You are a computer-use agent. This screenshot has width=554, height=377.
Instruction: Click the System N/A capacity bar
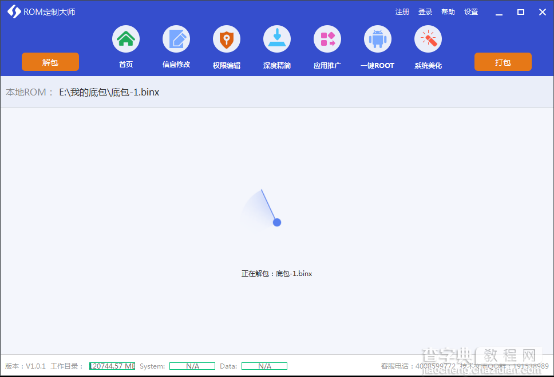click(192, 366)
